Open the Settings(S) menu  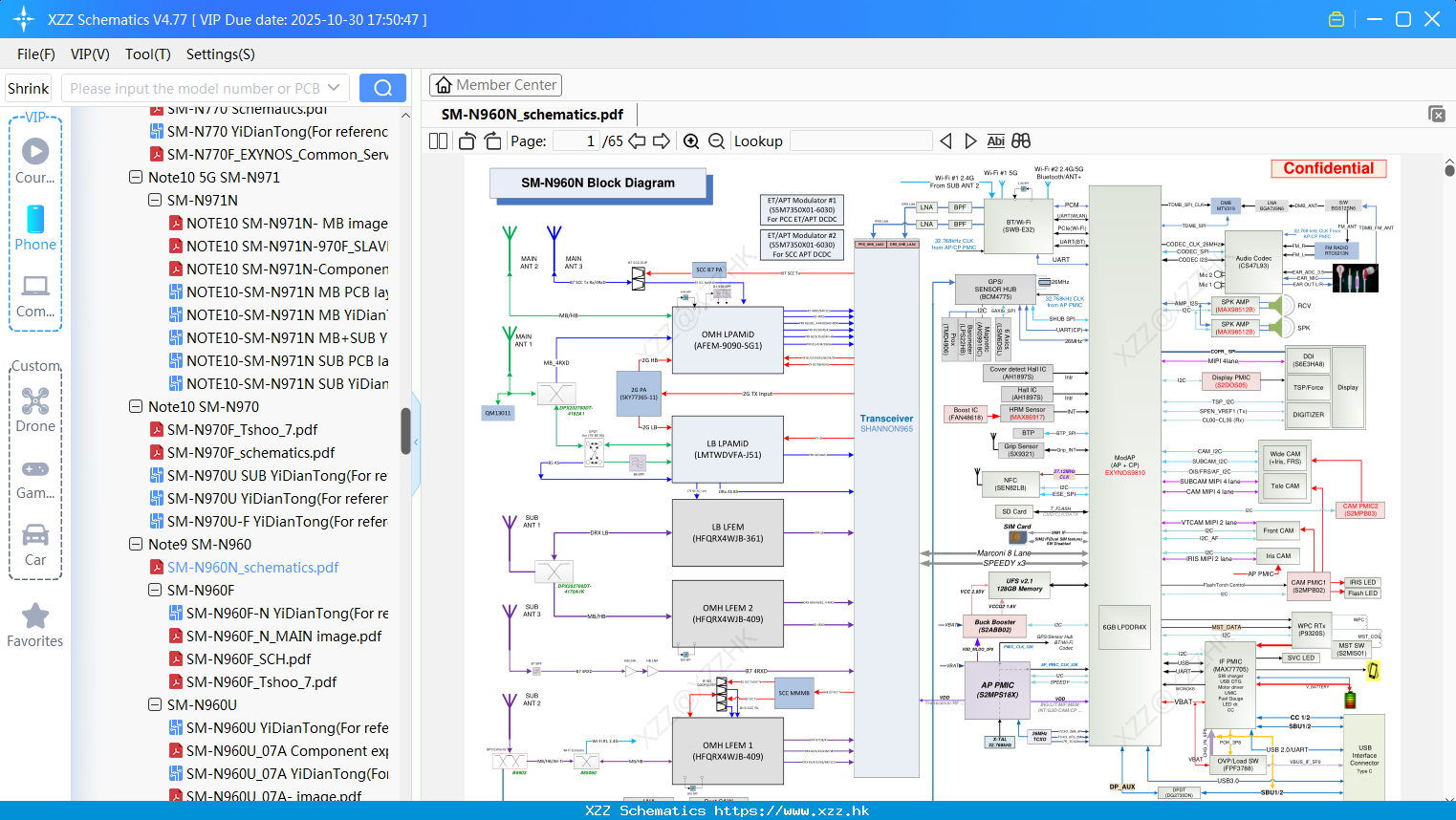tap(221, 54)
